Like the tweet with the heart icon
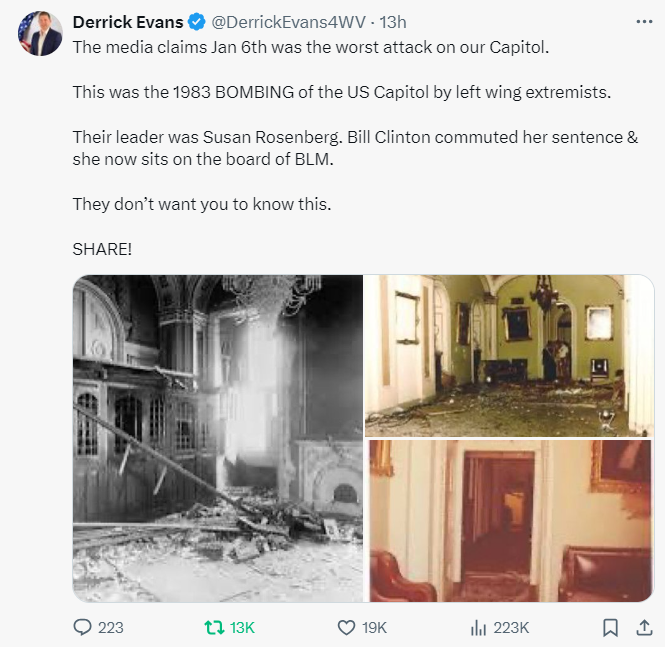The height and width of the screenshot is (647, 665). pos(346,628)
